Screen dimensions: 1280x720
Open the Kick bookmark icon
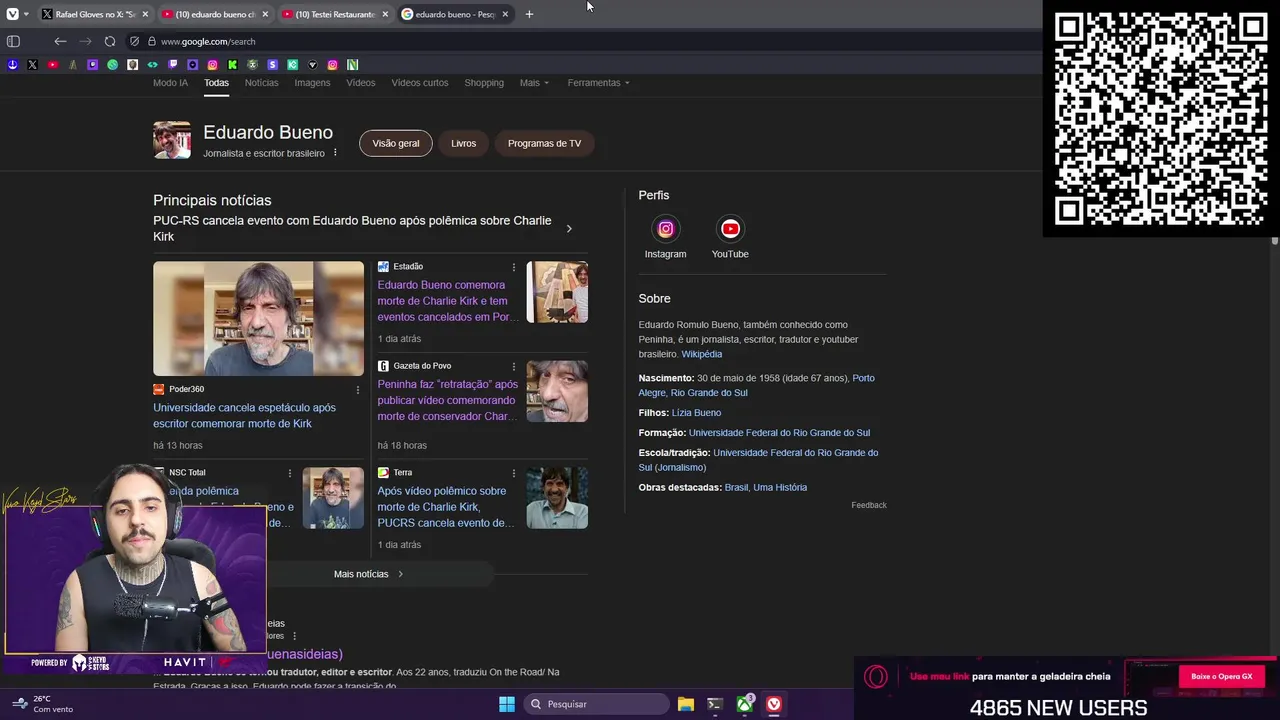coord(232,65)
